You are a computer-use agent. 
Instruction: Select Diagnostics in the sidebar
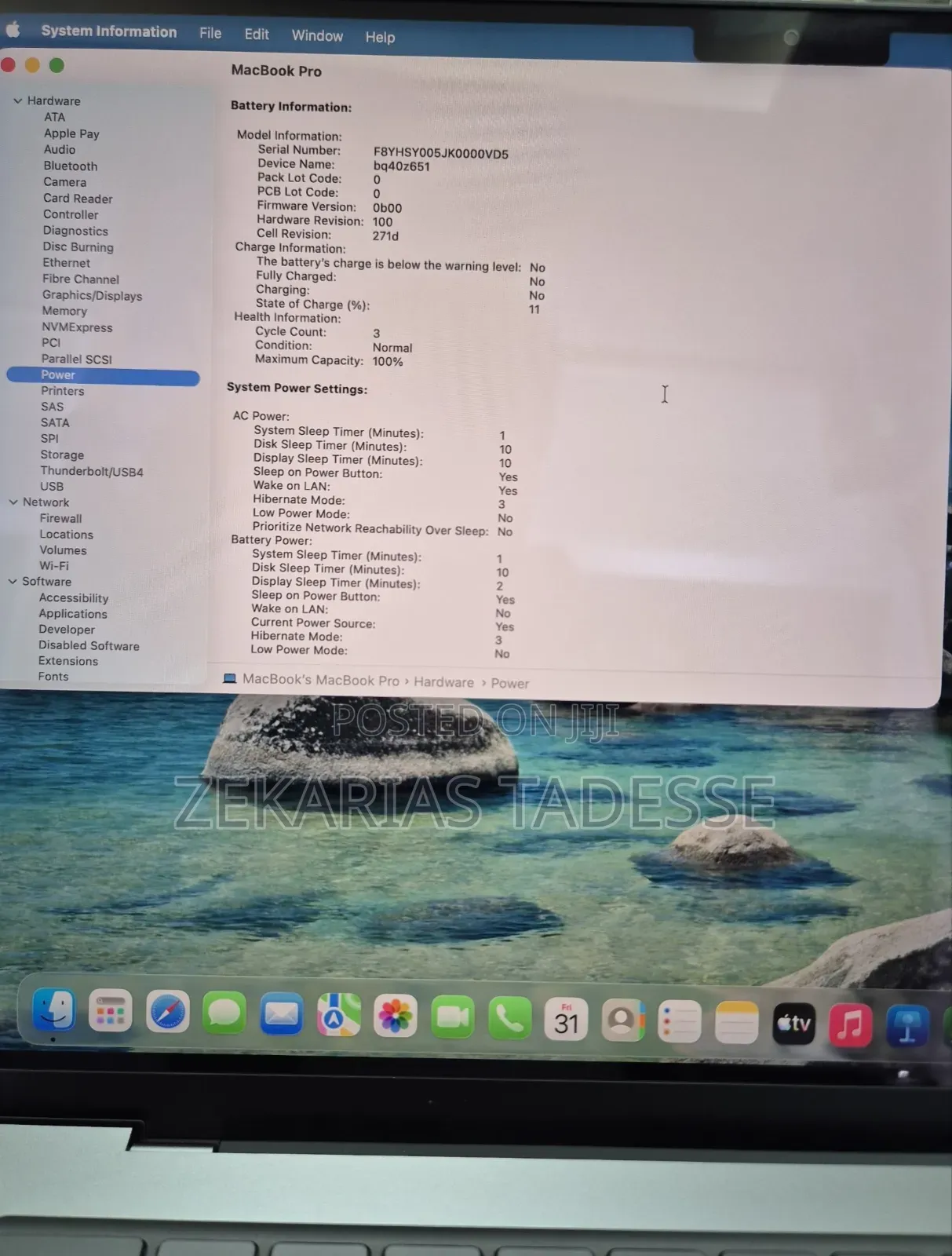[x=75, y=231]
